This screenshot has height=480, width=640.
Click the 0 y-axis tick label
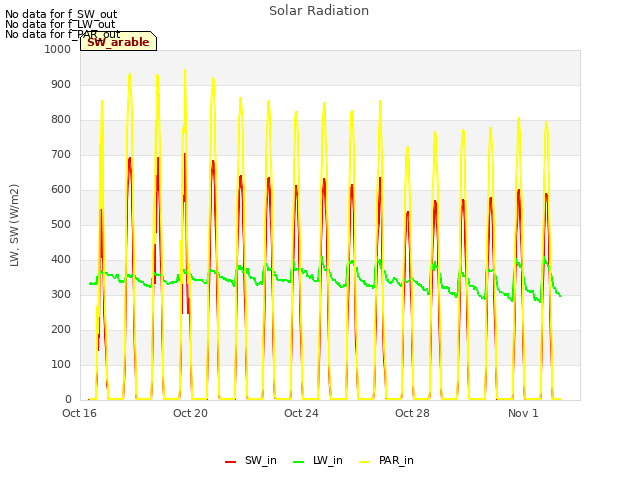tap(68, 400)
